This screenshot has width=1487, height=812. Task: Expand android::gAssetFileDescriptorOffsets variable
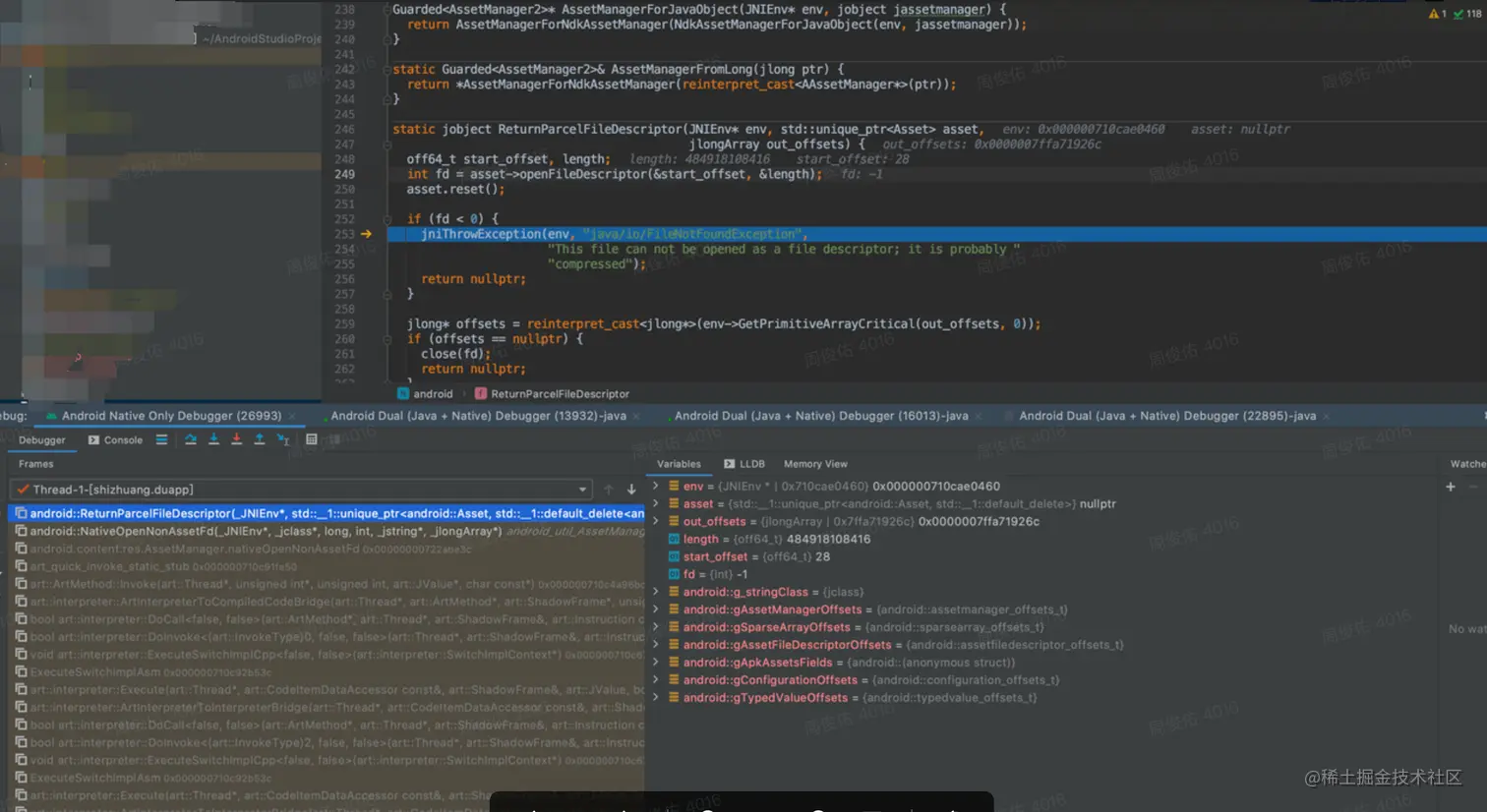(x=656, y=645)
